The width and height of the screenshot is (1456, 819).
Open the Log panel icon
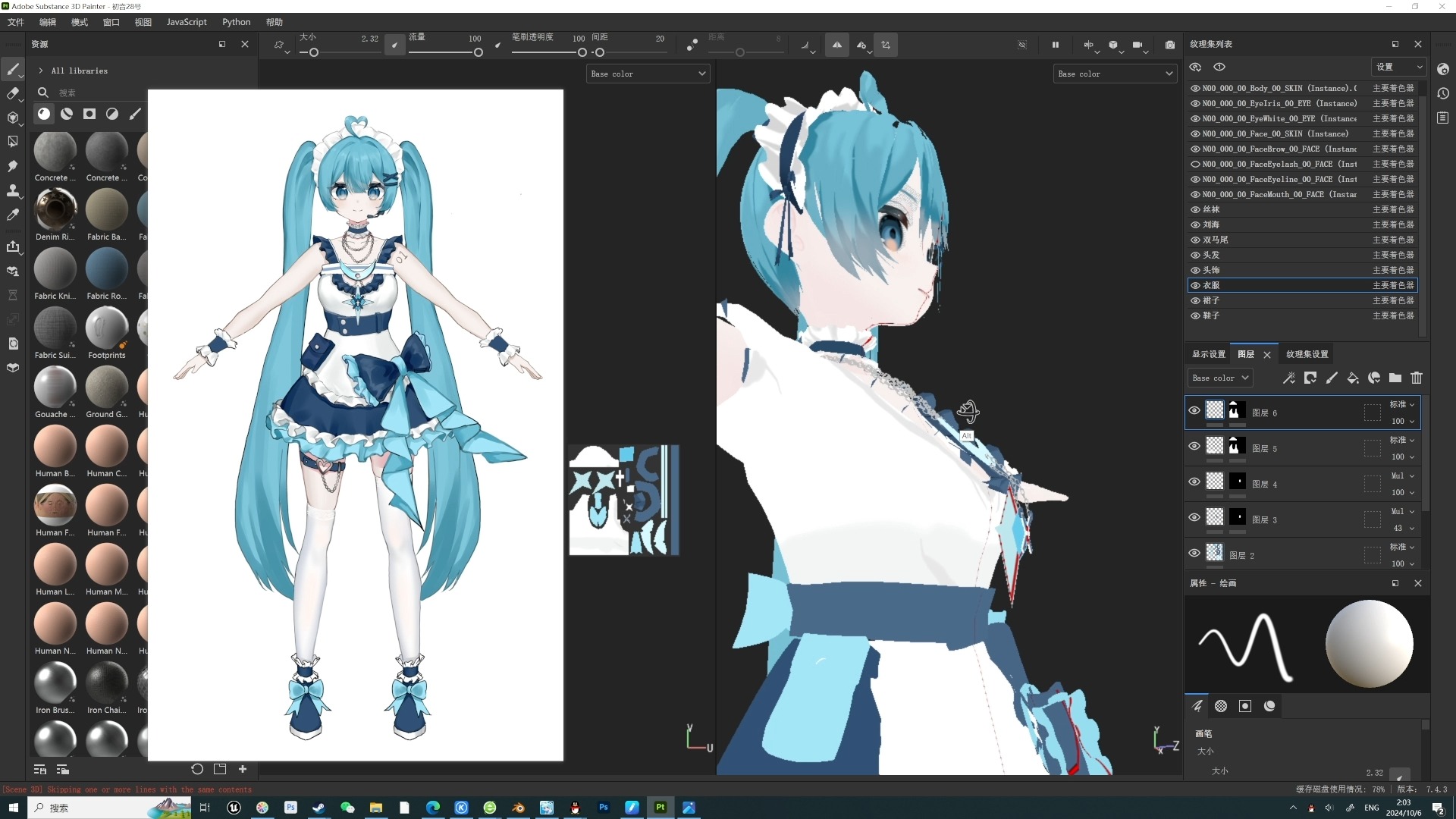pyautogui.click(x=1442, y=118)
